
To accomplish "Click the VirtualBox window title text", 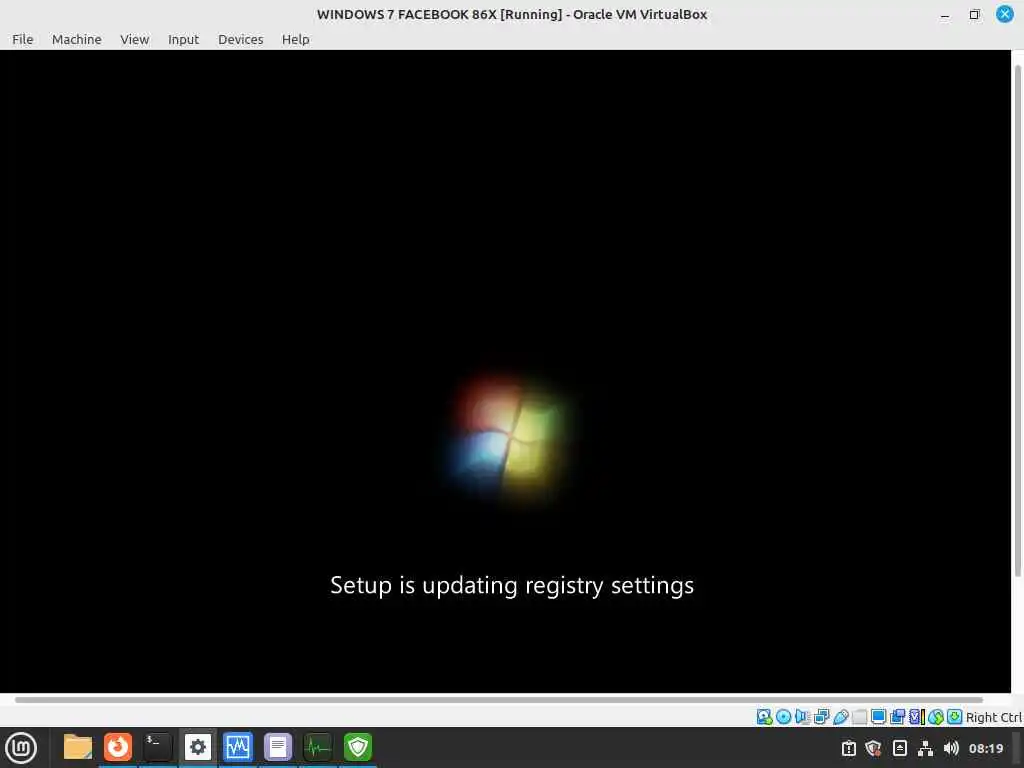I will [x=512, y=14].
